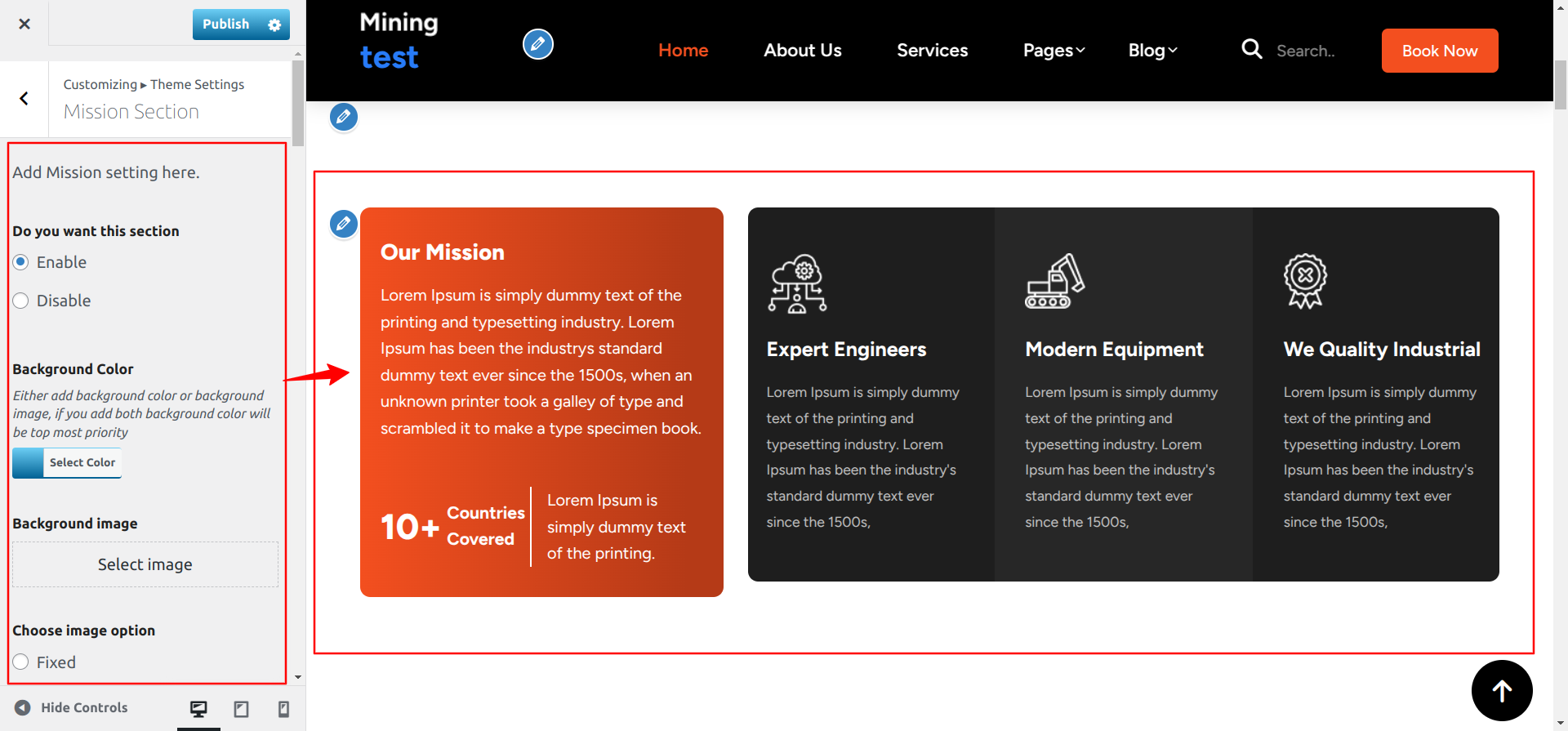Screen dimensions: 1568x731
Task: Expand the Pages dropdown menu
Action: click(1053, 51)
